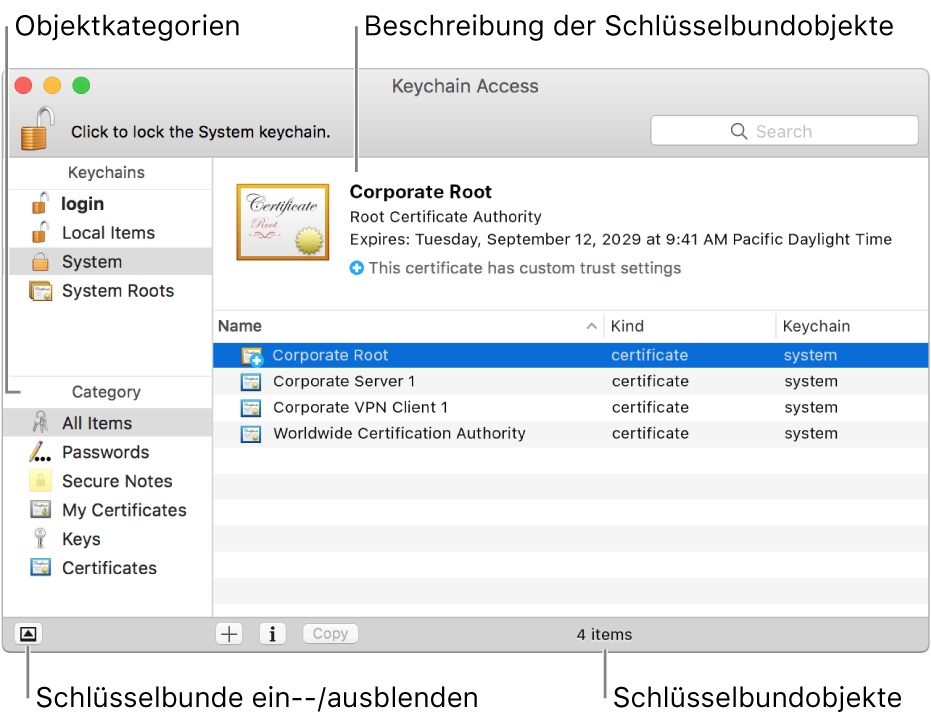Viewport: 931px width, 721px height.
Task: Sort by the Keychain column header
Action: coord(853,326)
